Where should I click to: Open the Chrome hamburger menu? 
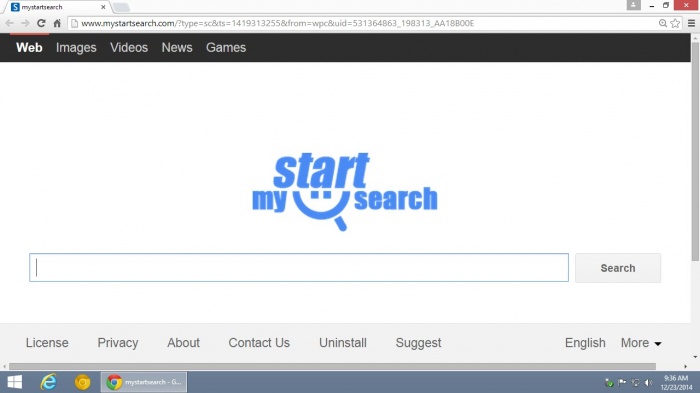point(691,23)
